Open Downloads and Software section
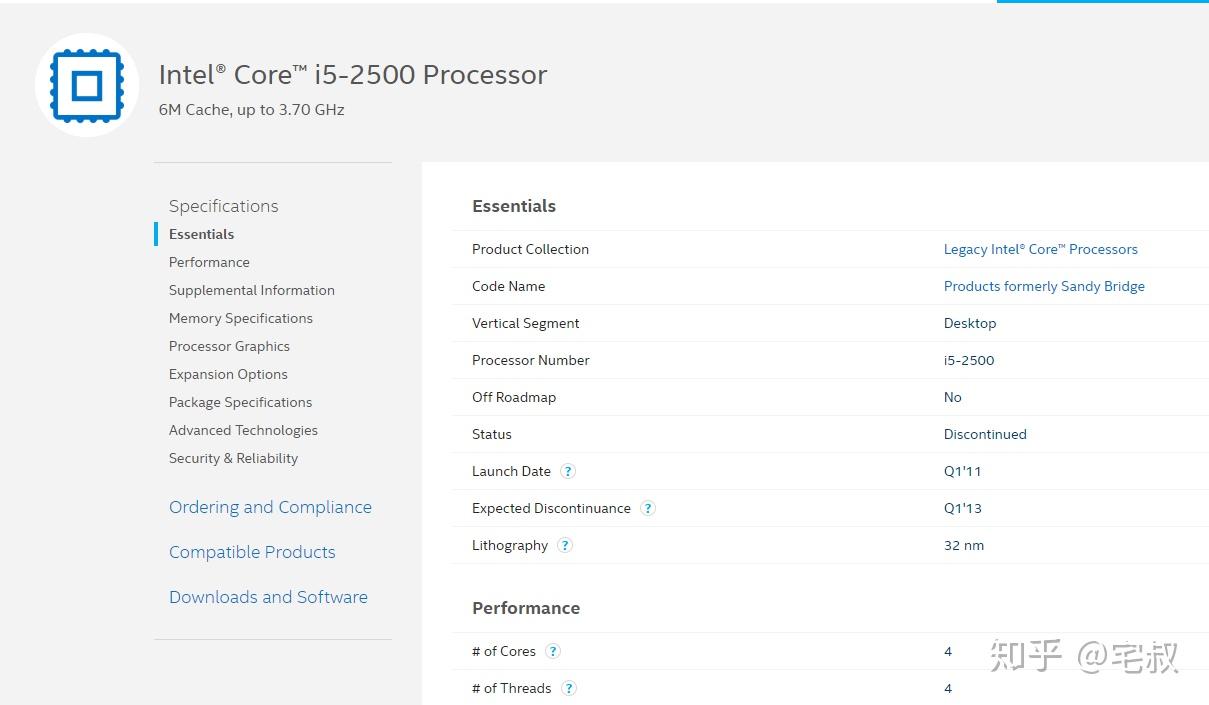This screenshot has height=705, width=1209. click(x=268, y=597)
